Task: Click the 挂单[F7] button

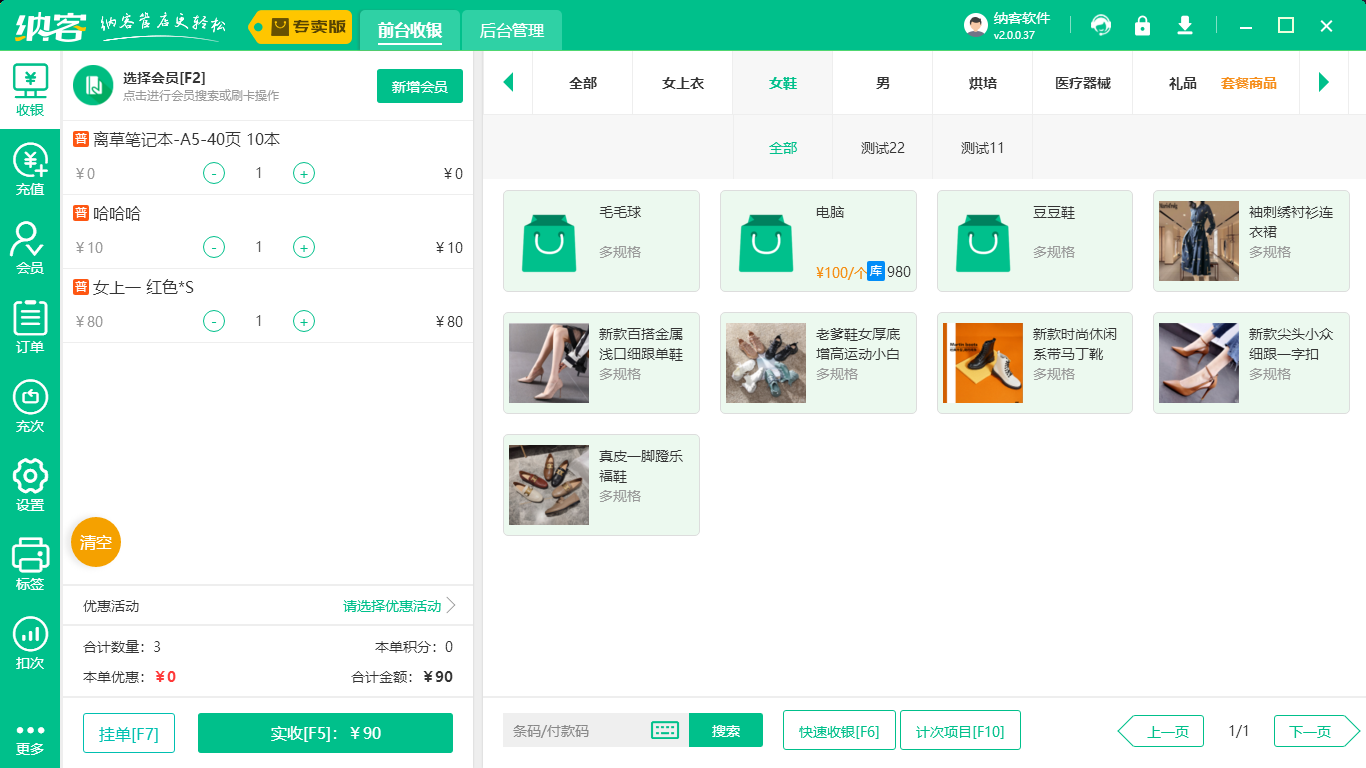Action: [x=129, y=733]
